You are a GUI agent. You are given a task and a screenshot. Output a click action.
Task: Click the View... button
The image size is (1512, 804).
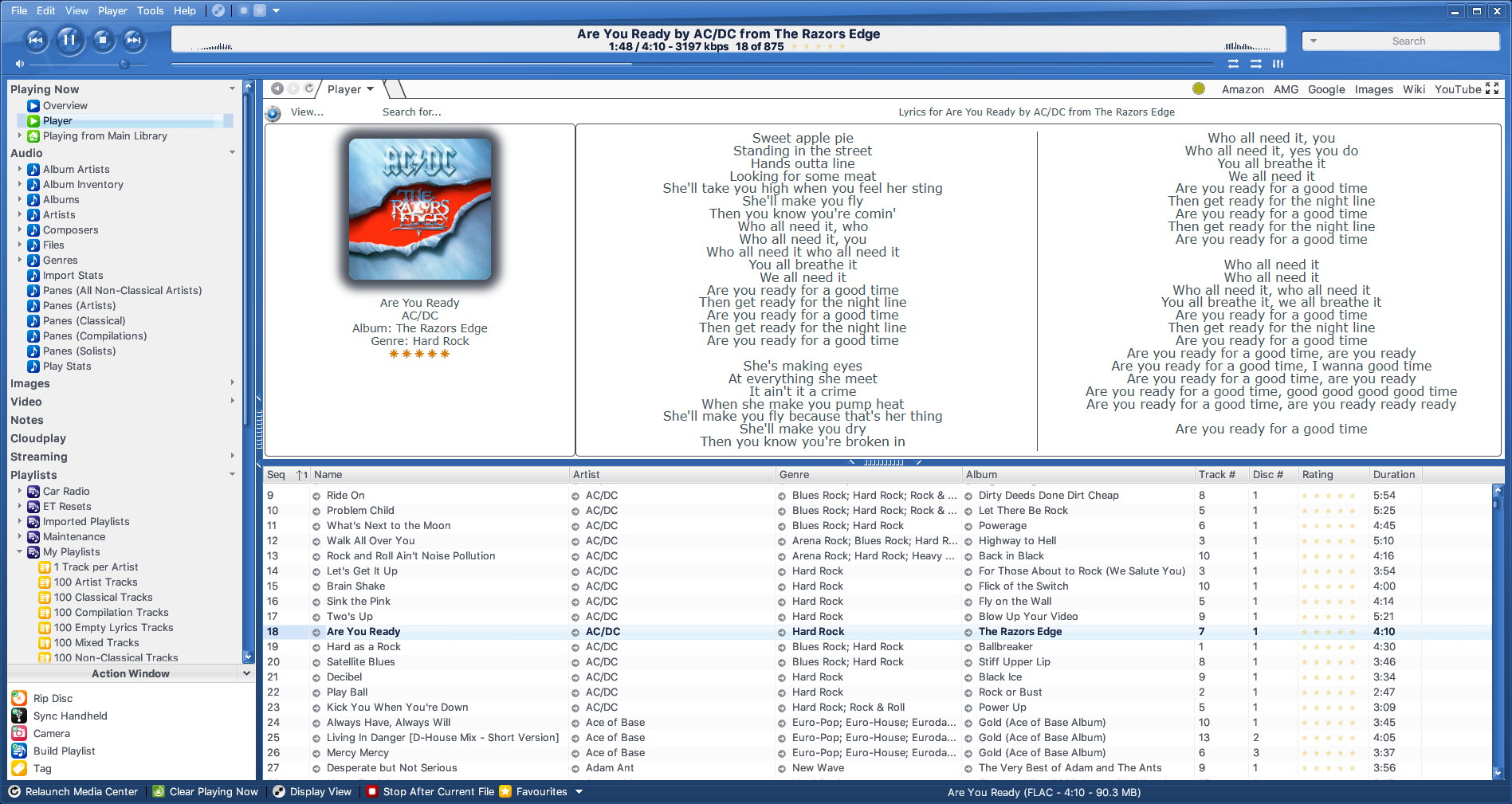[307, 112]
